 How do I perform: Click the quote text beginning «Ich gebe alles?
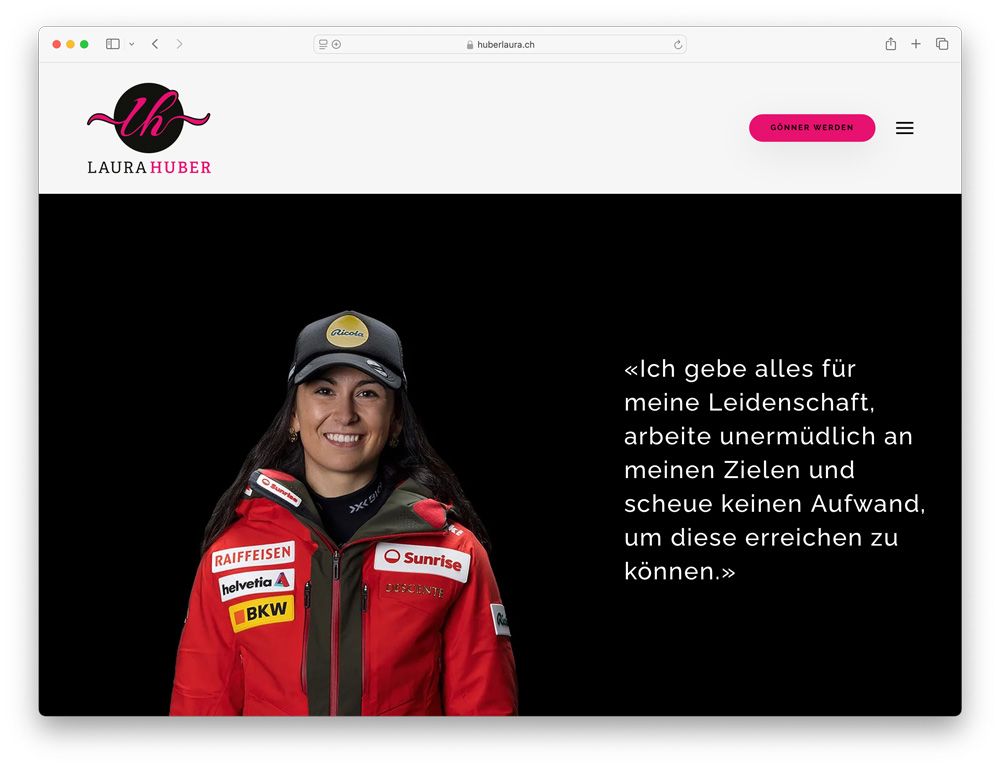coord(774,470)
